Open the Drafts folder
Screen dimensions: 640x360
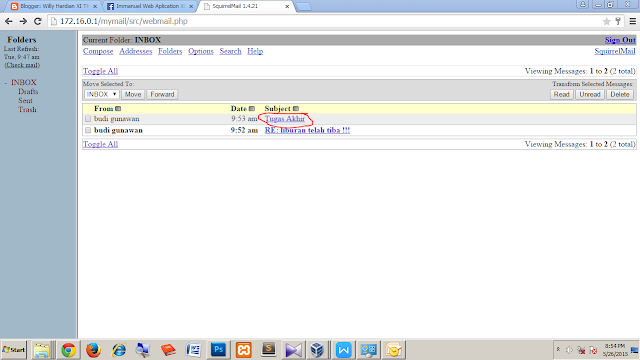tap(28, 91)
